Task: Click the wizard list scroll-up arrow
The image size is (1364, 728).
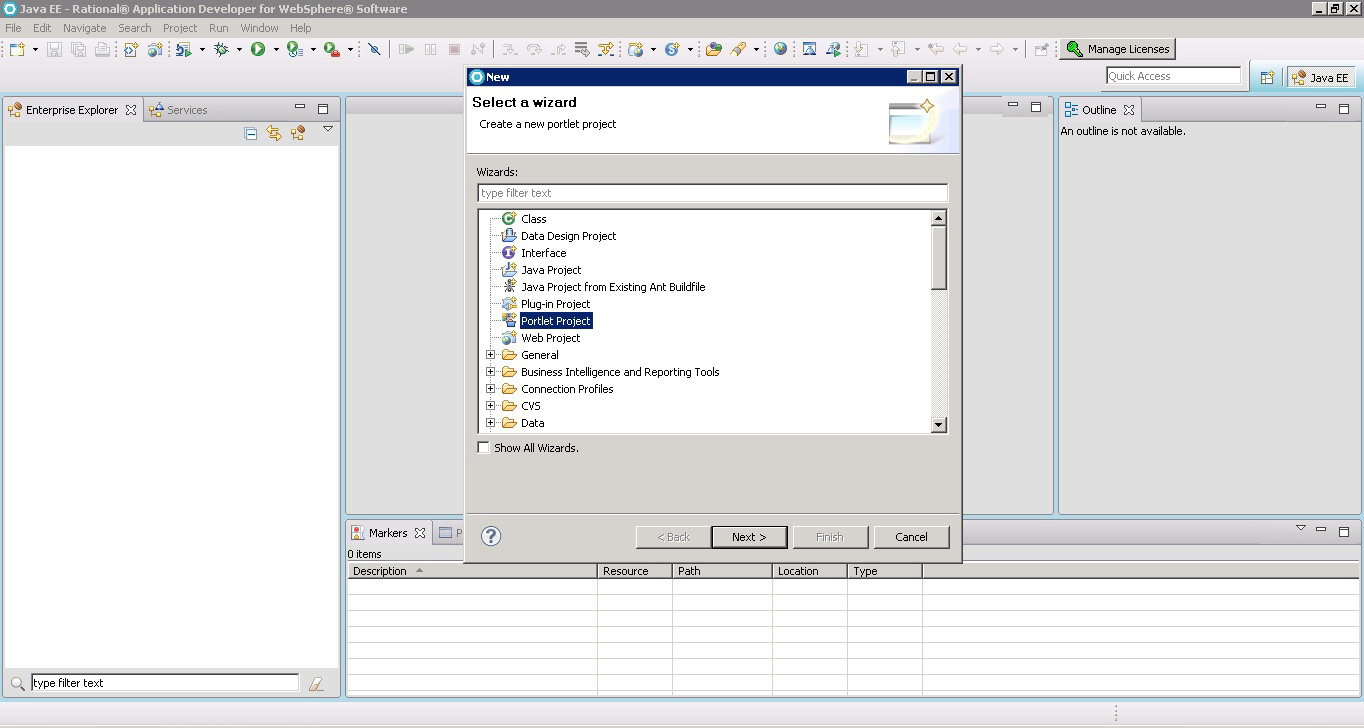Action: [x=938, y=218]
